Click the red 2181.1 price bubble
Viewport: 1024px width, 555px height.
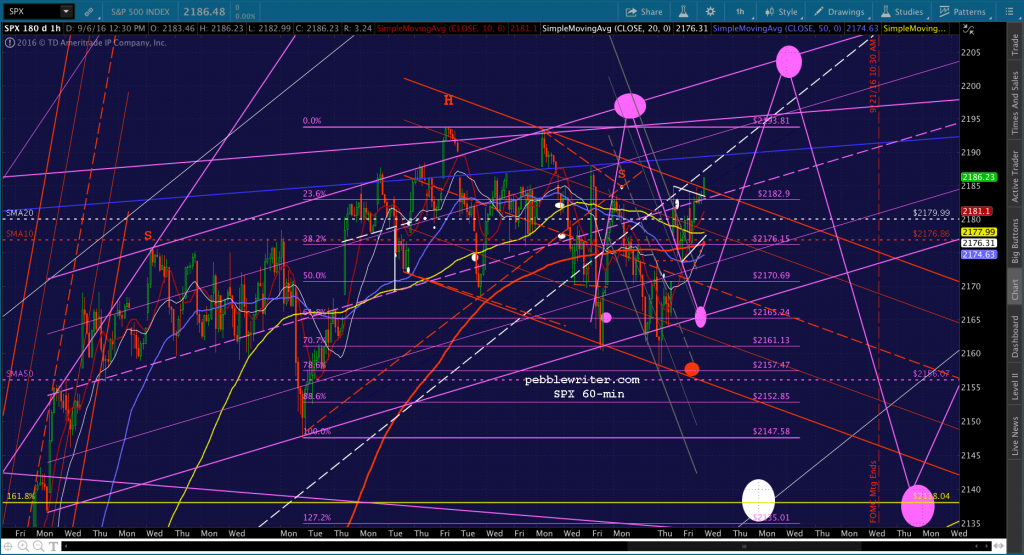coord(977,211)
